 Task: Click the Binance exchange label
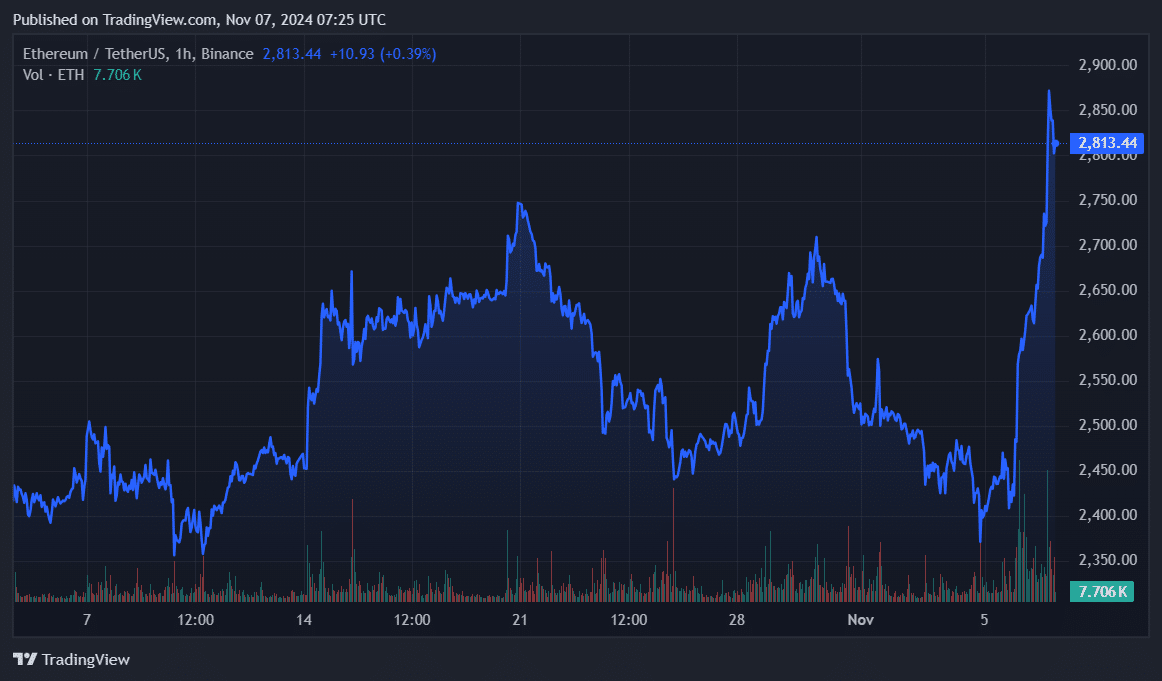(x=225, y=53)
